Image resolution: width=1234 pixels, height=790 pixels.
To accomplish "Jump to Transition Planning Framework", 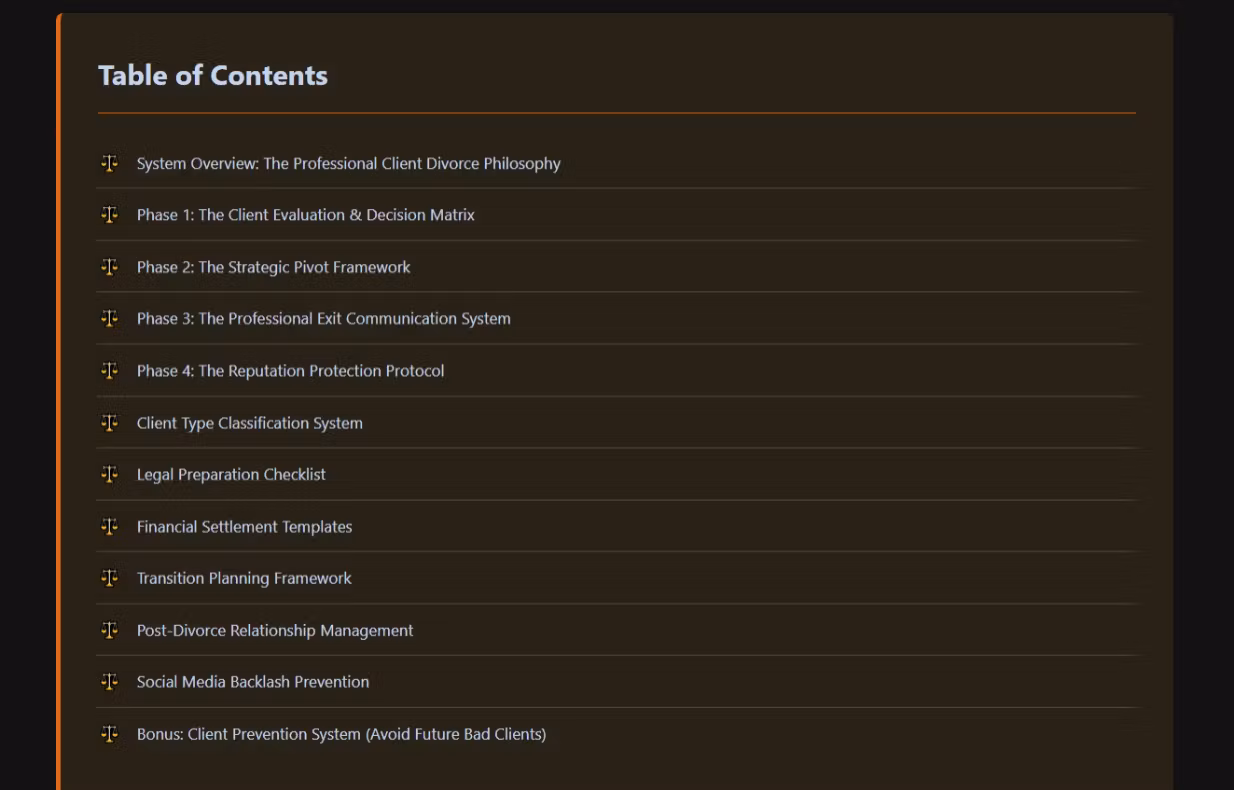I will 244,578.
